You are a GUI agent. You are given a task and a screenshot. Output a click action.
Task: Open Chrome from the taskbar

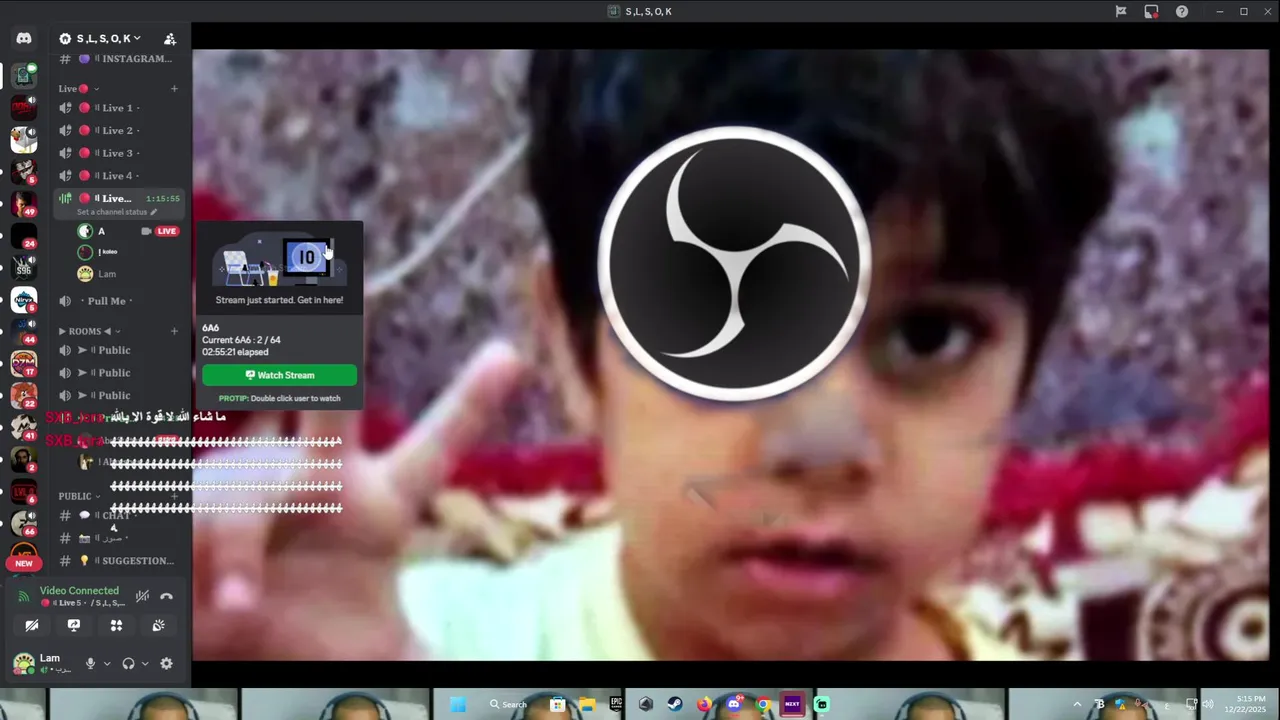point(763,704)
